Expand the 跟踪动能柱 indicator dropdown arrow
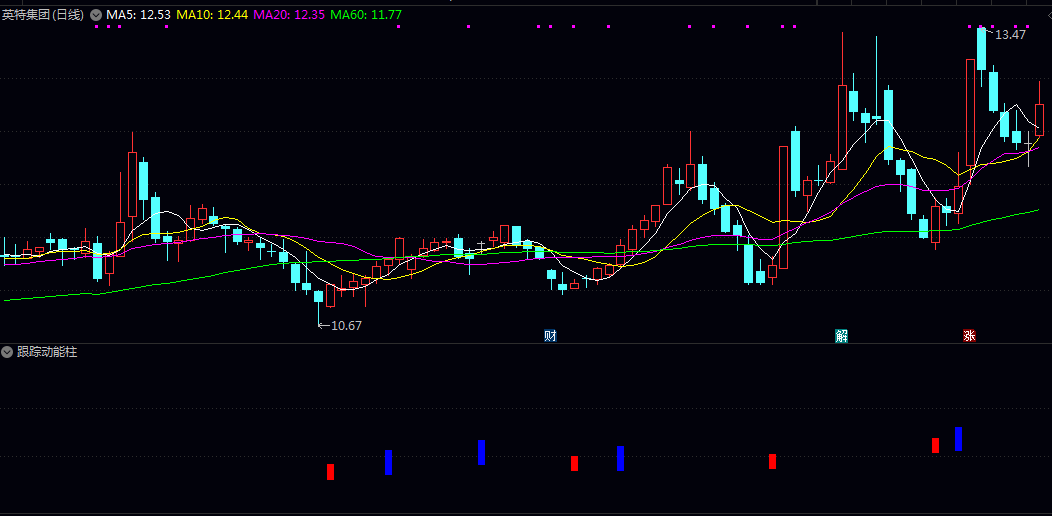This screenshot has height=516, width=1052. click(x=8, y=352)
